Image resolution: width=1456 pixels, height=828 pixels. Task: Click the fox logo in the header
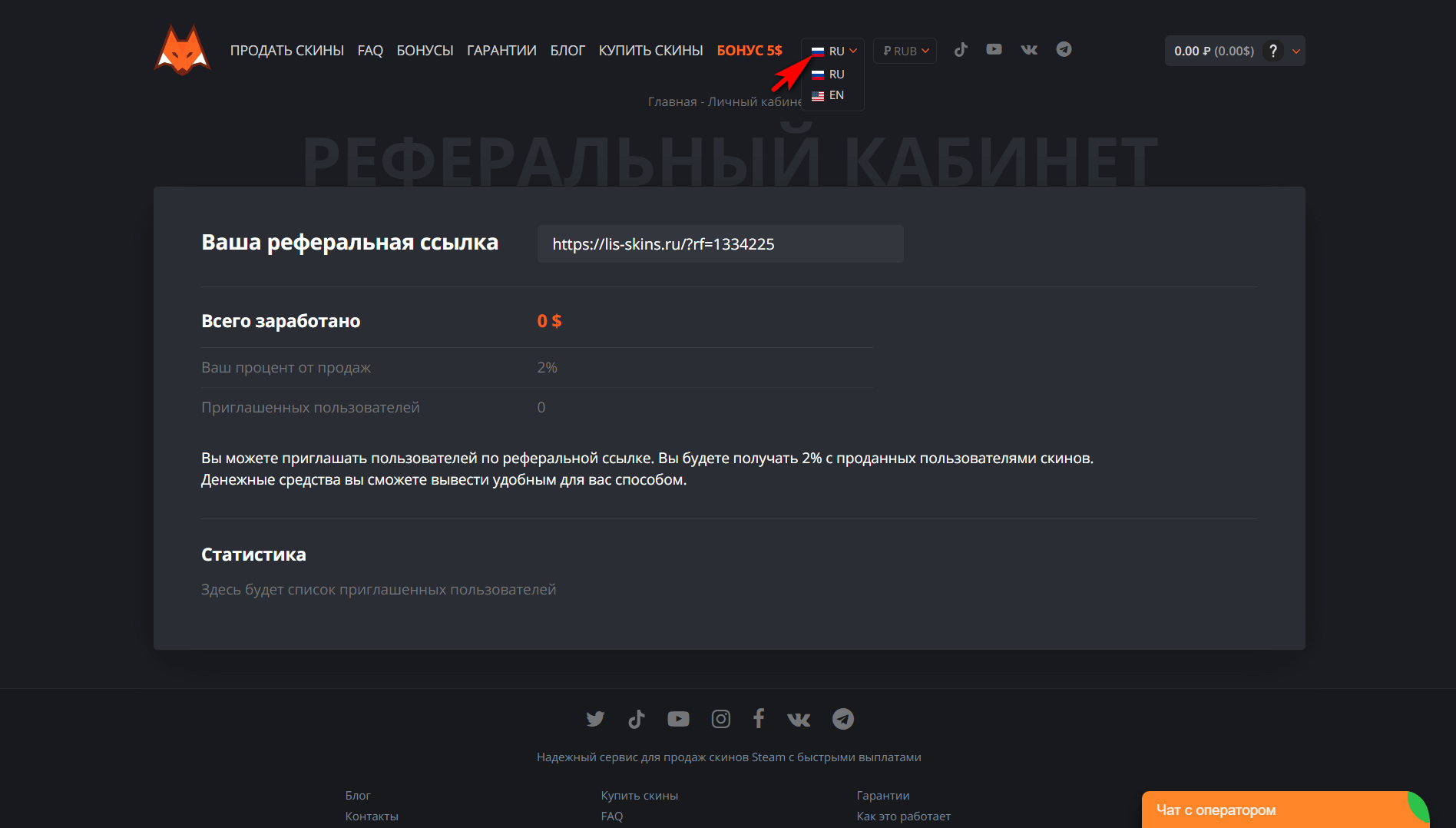[x=182, y=50]
